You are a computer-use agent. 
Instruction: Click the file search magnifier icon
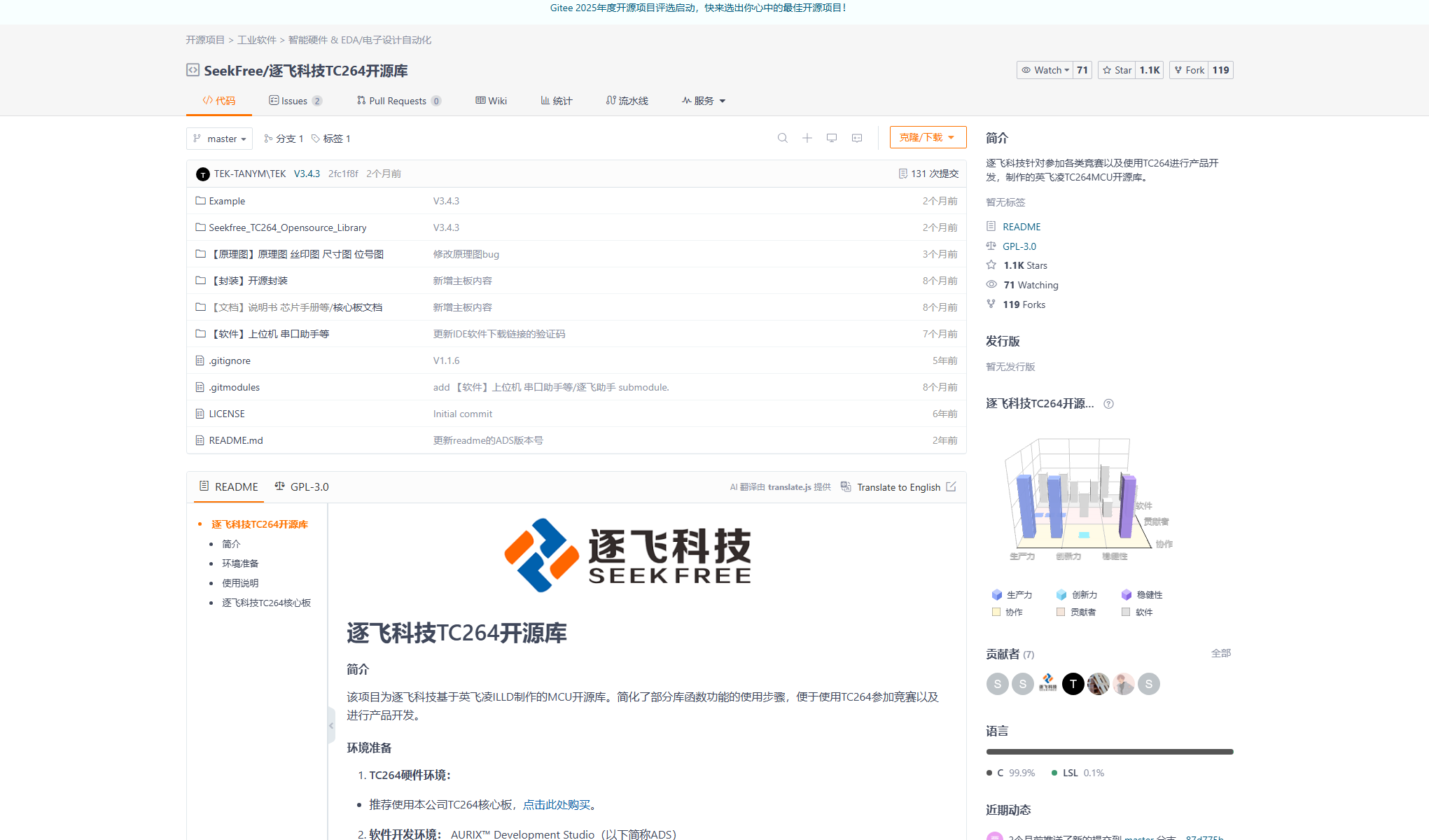(x=782, y=138)
